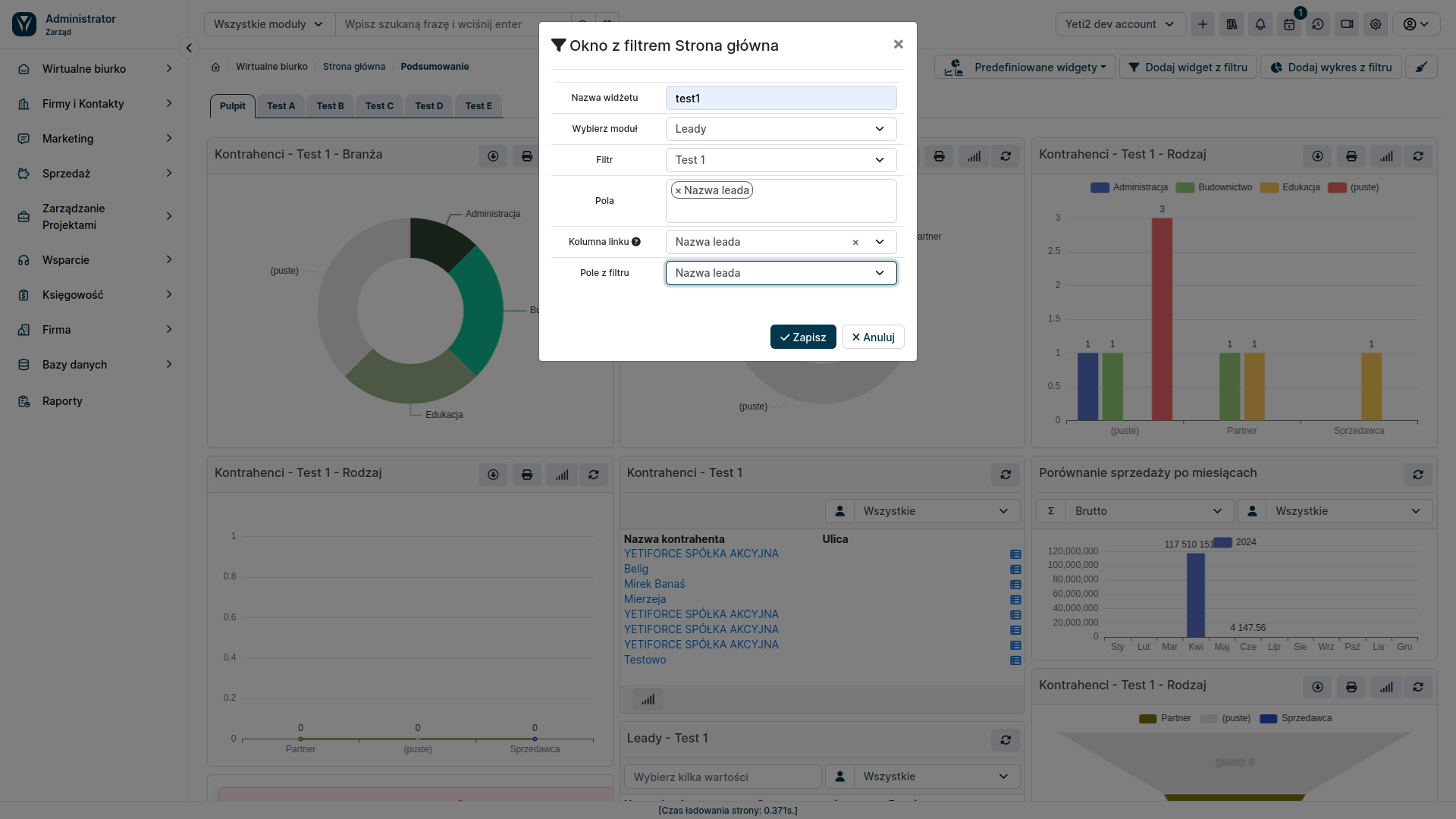
Task: Click the brush icon next to Dodaj wykres z filtru
Action: [1421, 67]
